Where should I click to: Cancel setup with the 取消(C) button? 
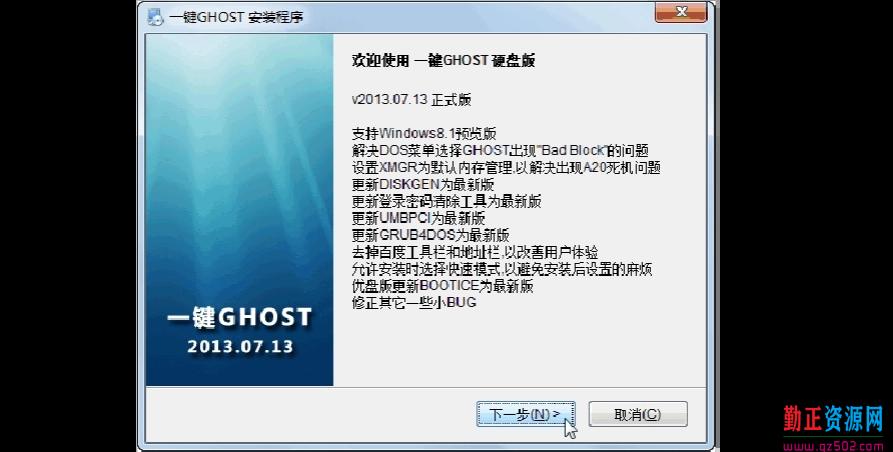coord(638,414)
